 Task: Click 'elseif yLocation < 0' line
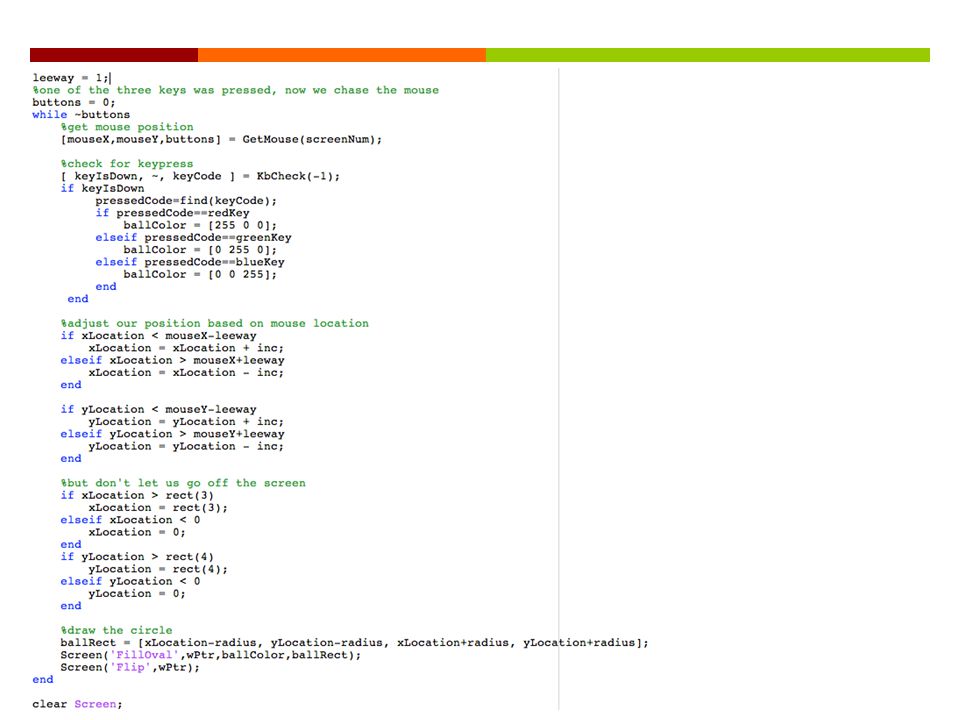point(130,580)
